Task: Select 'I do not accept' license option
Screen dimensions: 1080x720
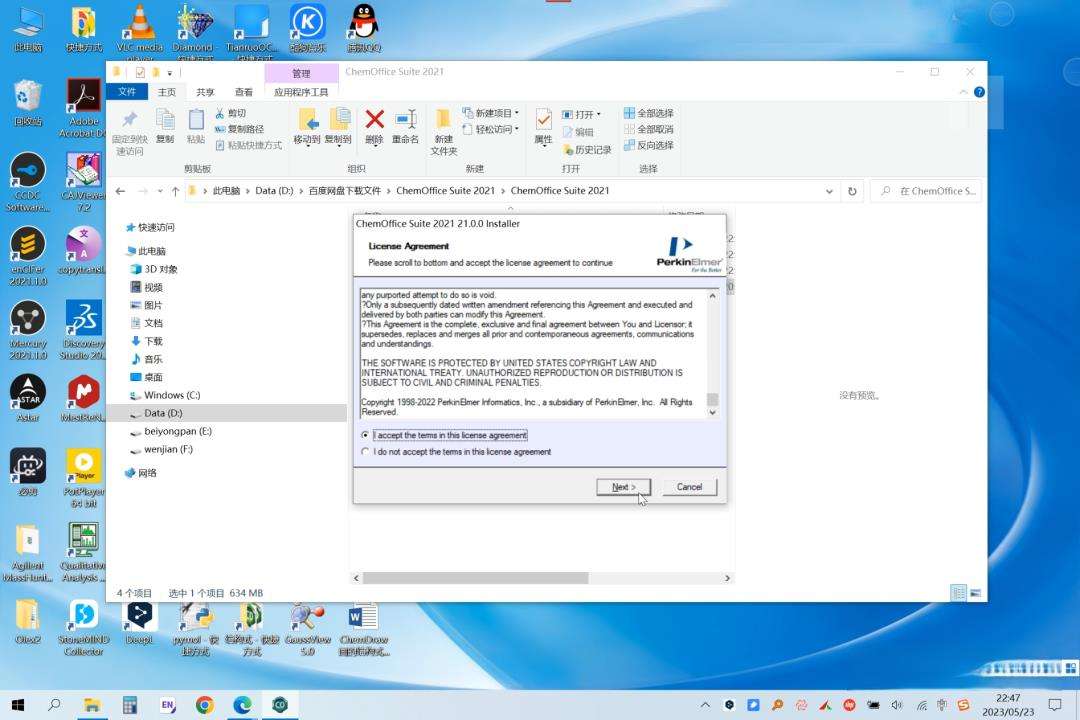Action: pos(365,452)
